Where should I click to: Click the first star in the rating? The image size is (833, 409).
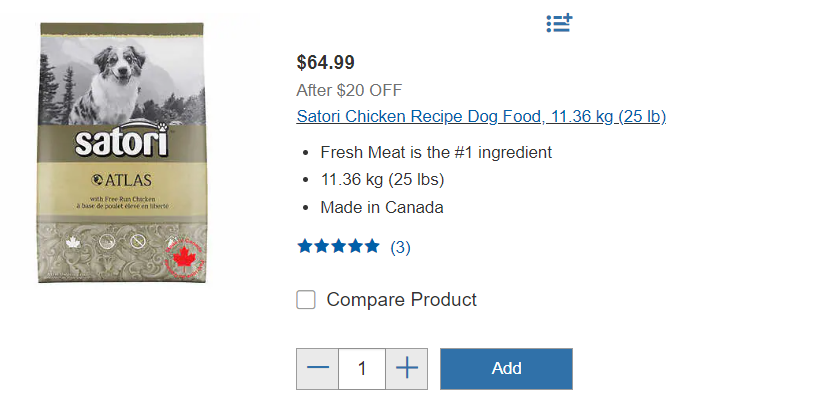pos(305,246)
